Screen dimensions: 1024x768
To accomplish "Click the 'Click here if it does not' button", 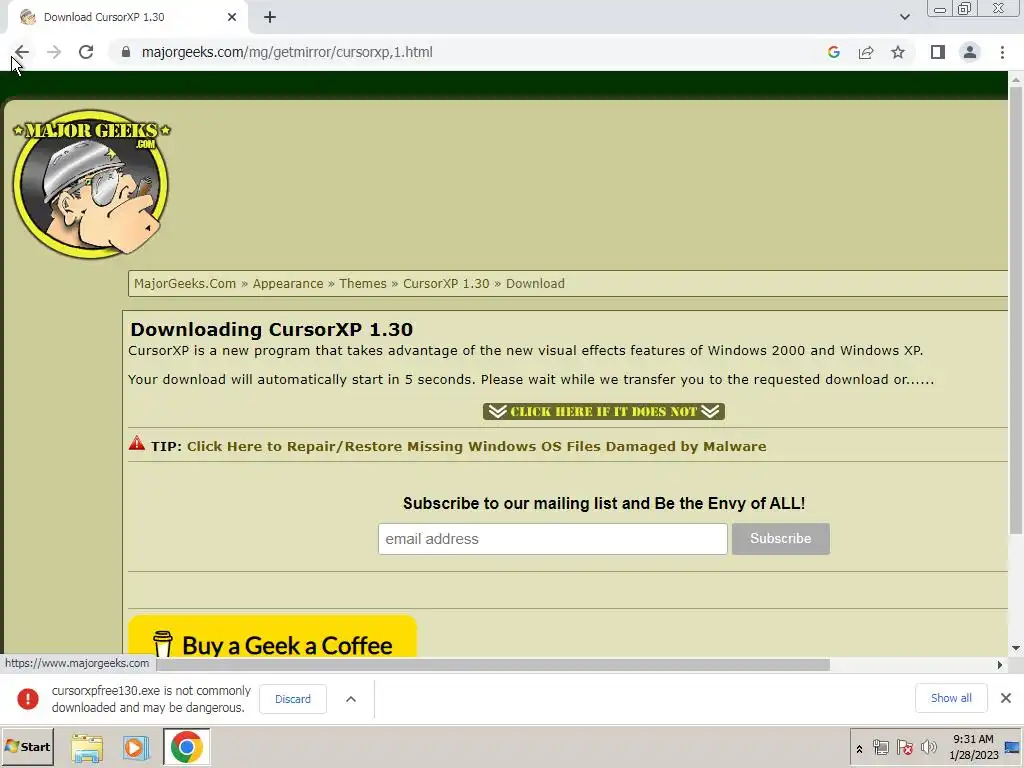I will tap(603, 411).
